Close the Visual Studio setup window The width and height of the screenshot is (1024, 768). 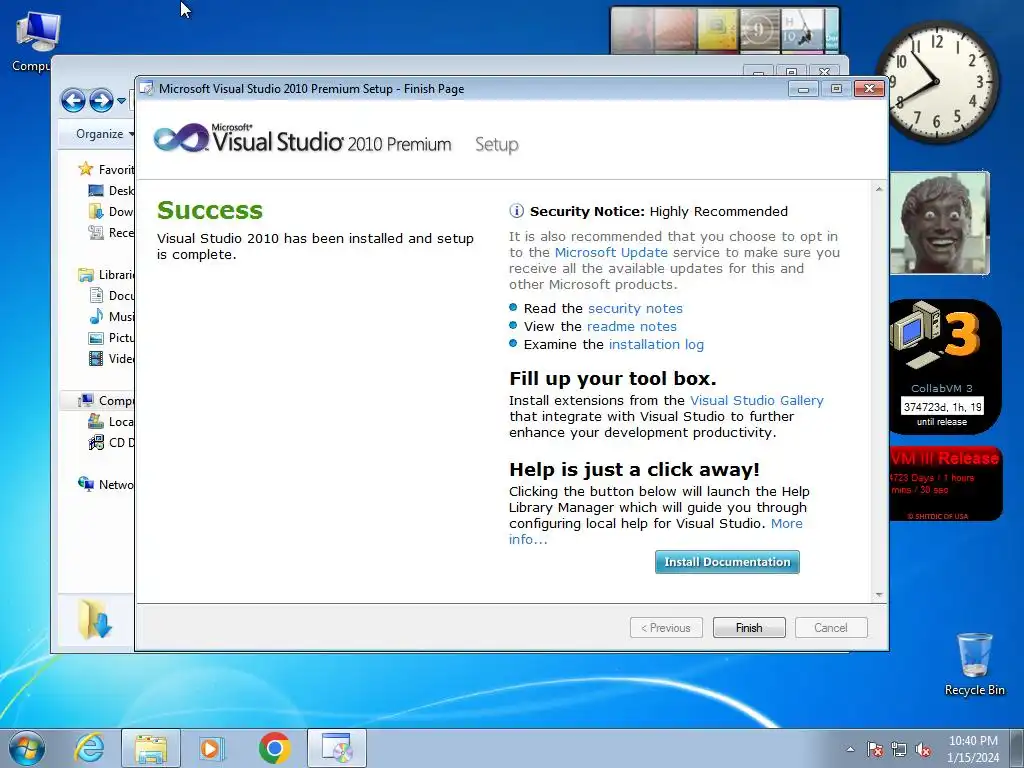(x=869, y=89)
